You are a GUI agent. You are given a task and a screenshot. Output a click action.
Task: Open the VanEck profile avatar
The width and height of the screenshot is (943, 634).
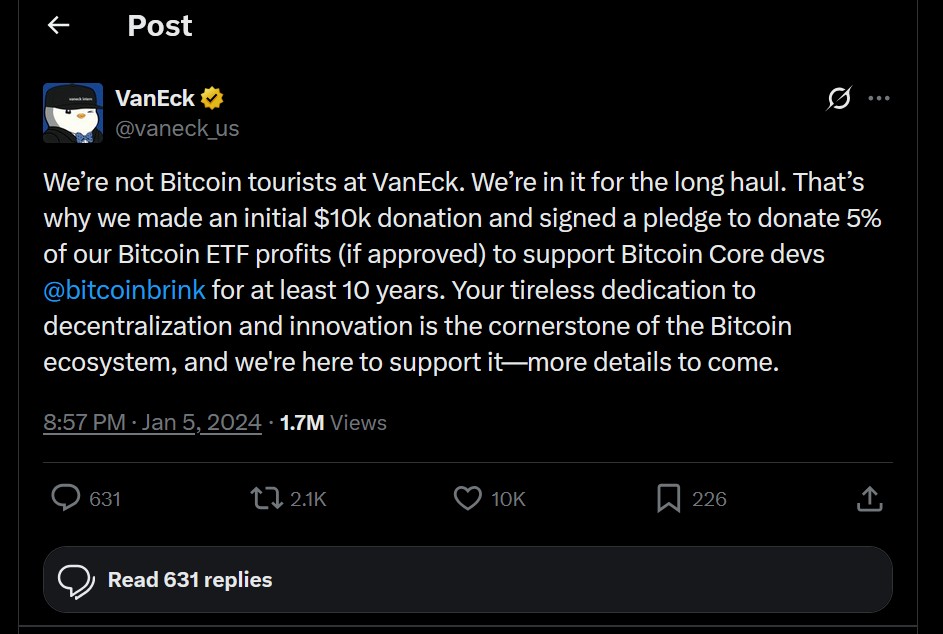[73, 113]
